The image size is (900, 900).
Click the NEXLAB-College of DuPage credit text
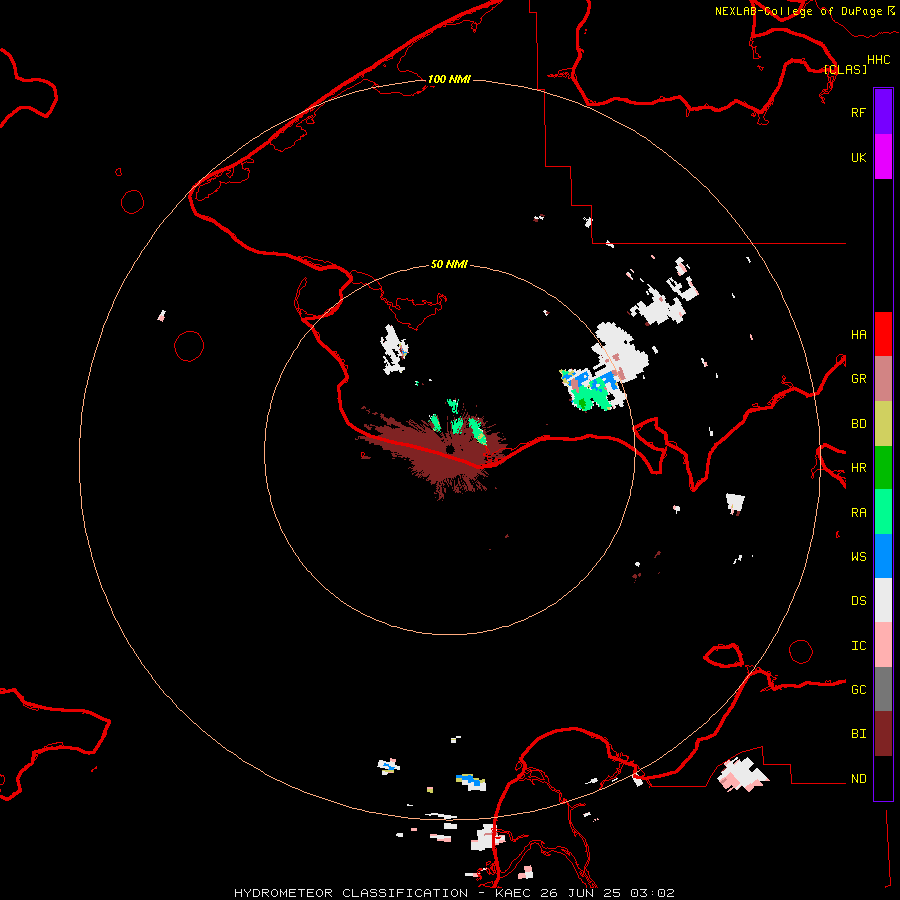[x=798, y=11]
